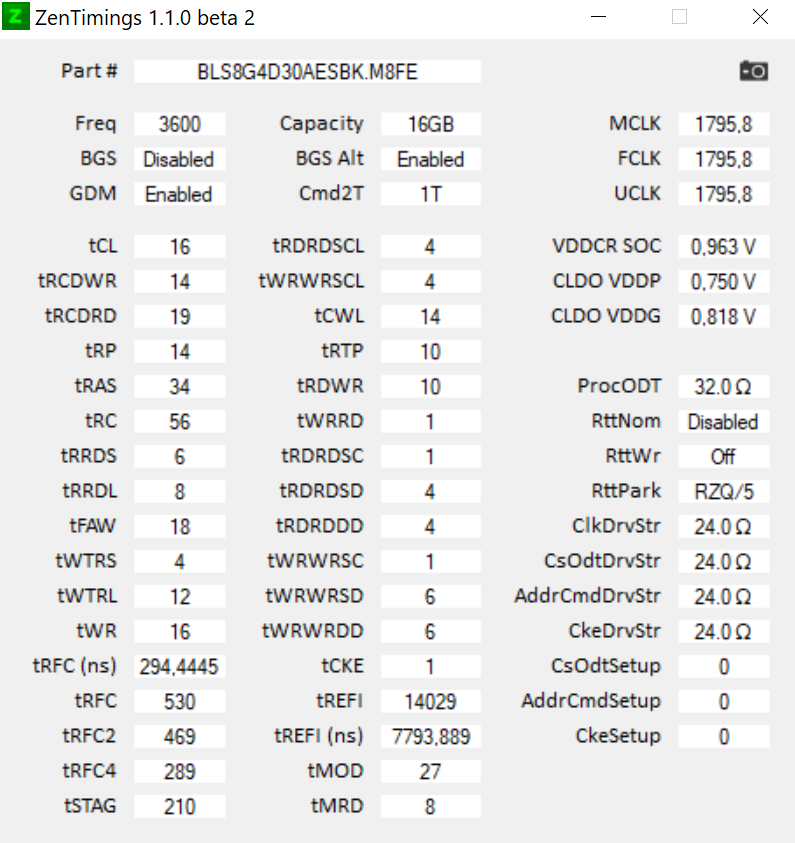Select the tREFI value showing 14029
Image resolution: width=795 pixels, height=843 pixels.
click(x=430, y=701)
